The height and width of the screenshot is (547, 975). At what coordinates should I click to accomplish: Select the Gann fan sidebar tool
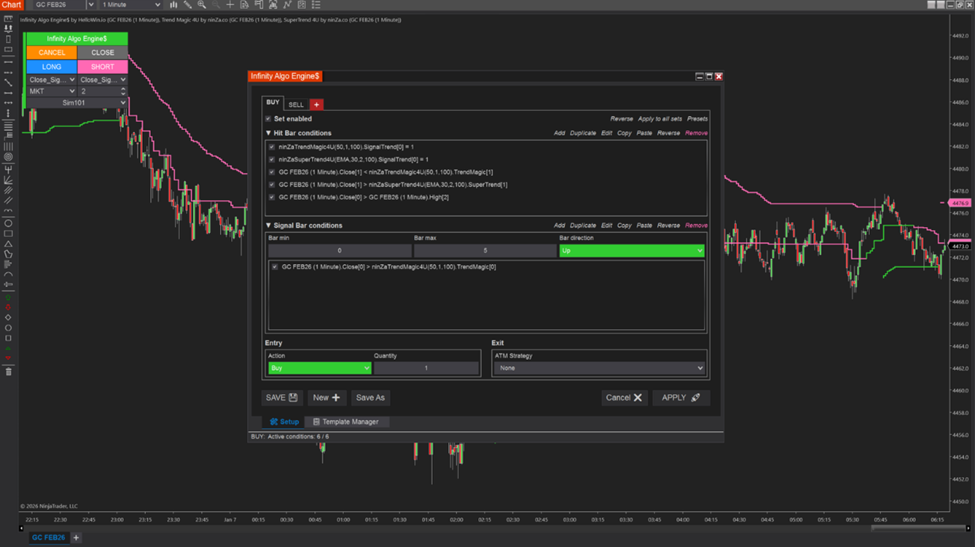point(8,180)
